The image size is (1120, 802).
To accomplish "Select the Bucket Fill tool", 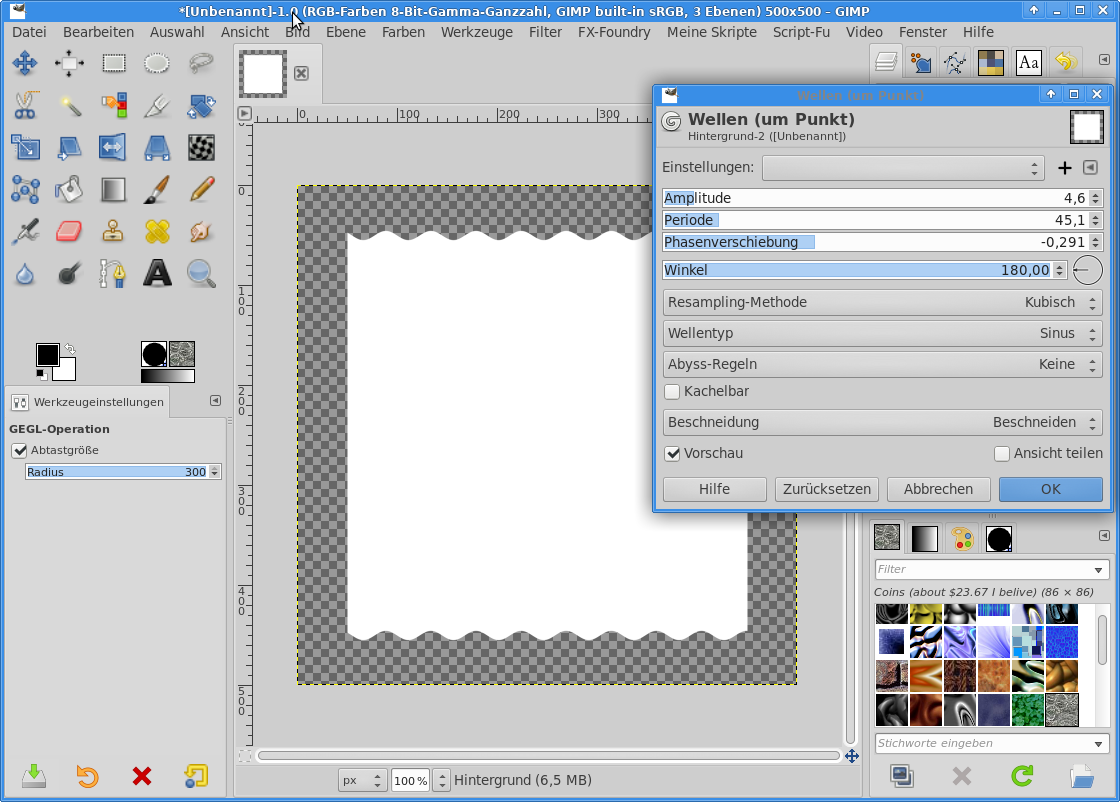I will [69, 189].
